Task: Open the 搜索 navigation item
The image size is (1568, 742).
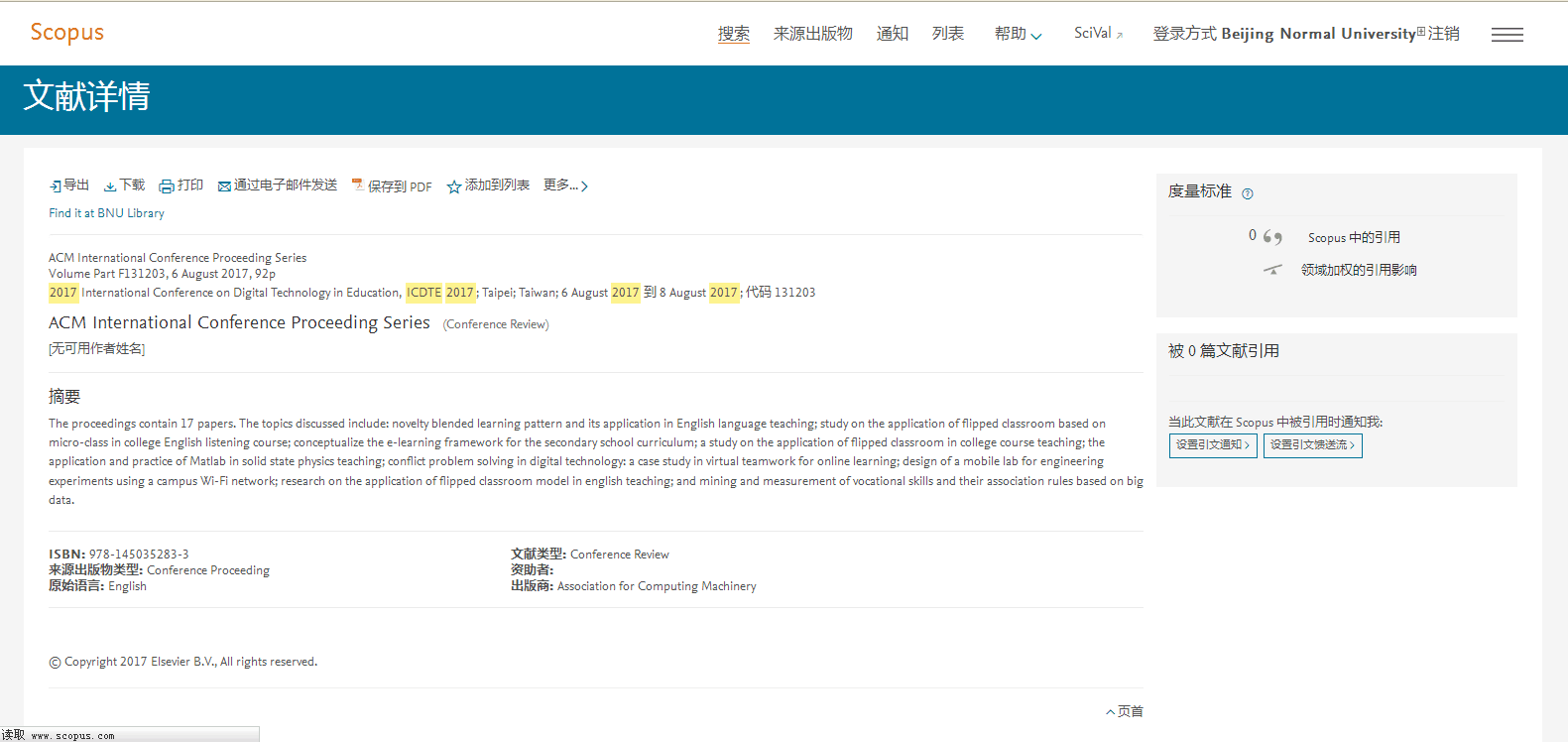Action: tap(734, 34)
